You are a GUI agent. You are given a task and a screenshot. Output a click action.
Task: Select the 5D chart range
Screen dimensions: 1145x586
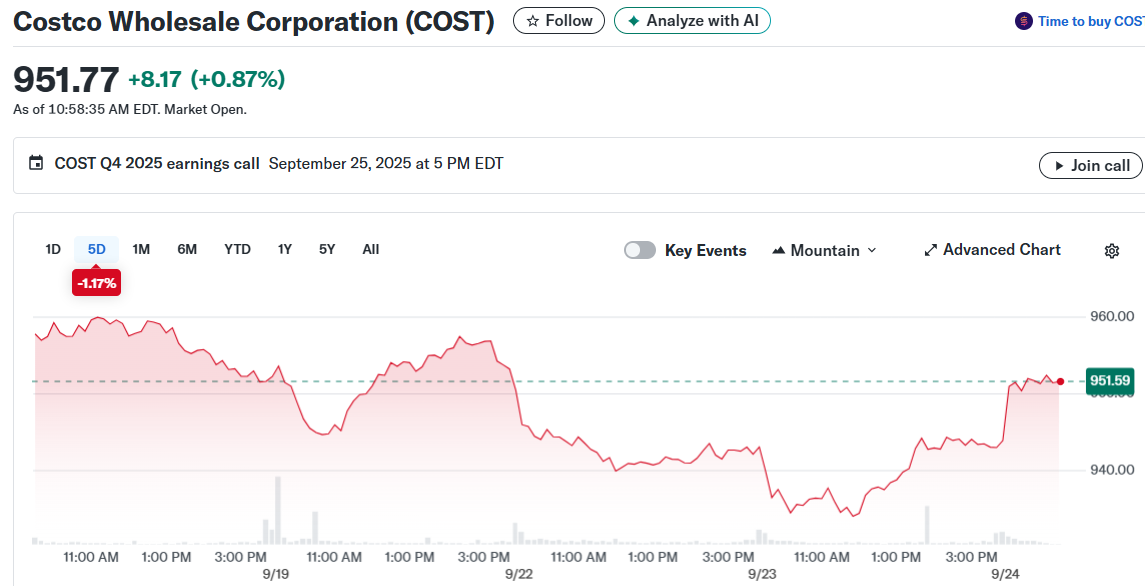pyautogui.click(x=96, y=249)
